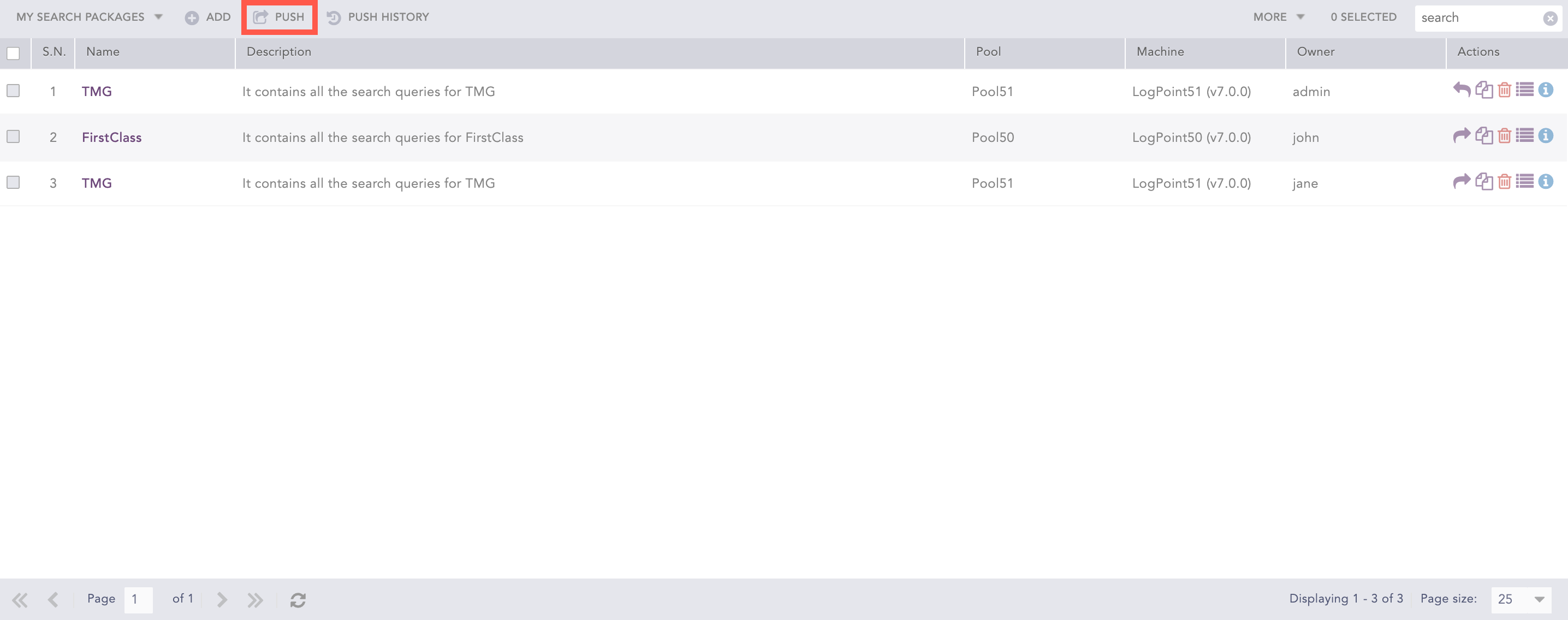
Task: Select the row 3 TMG checkbox
Action: click(14, 182)
